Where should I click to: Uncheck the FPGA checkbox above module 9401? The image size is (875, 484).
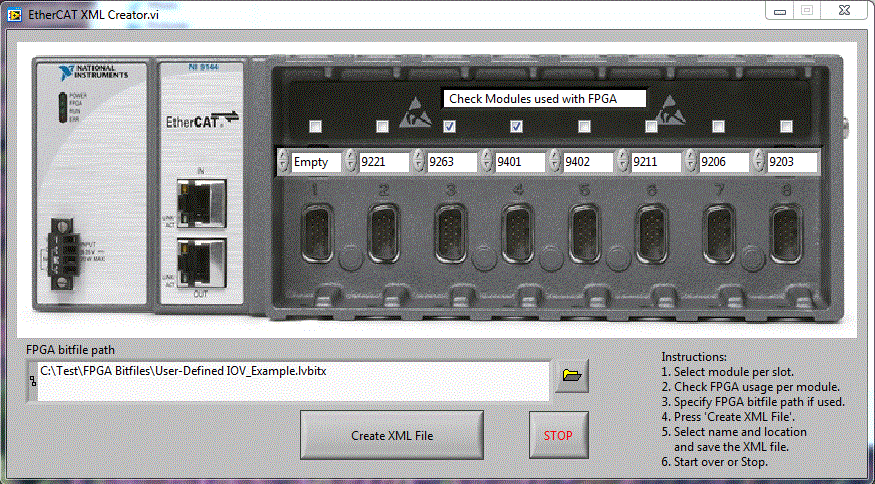[x=517, y=127]
